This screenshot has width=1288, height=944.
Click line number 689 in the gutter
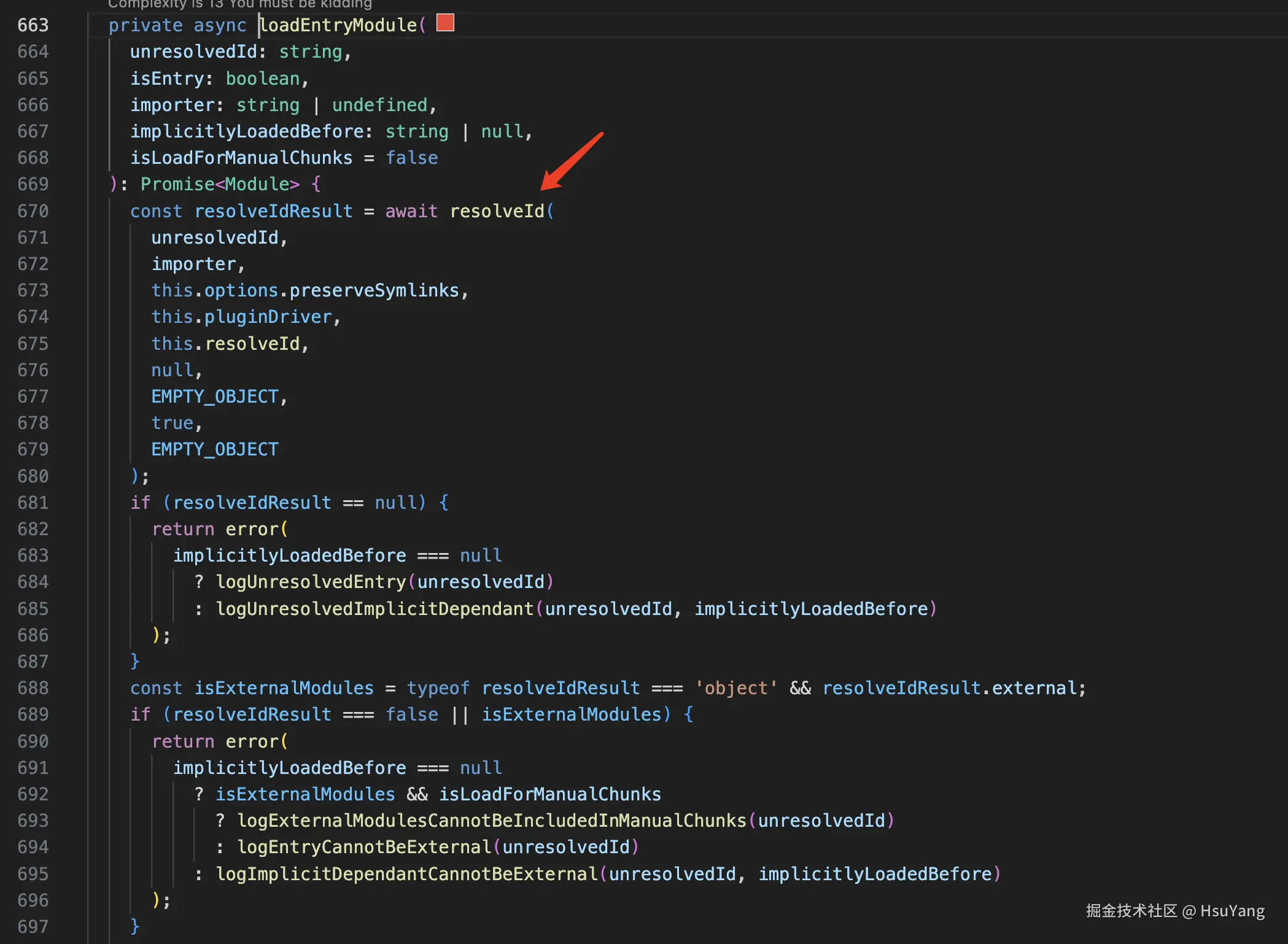click(x=33, y=714)
